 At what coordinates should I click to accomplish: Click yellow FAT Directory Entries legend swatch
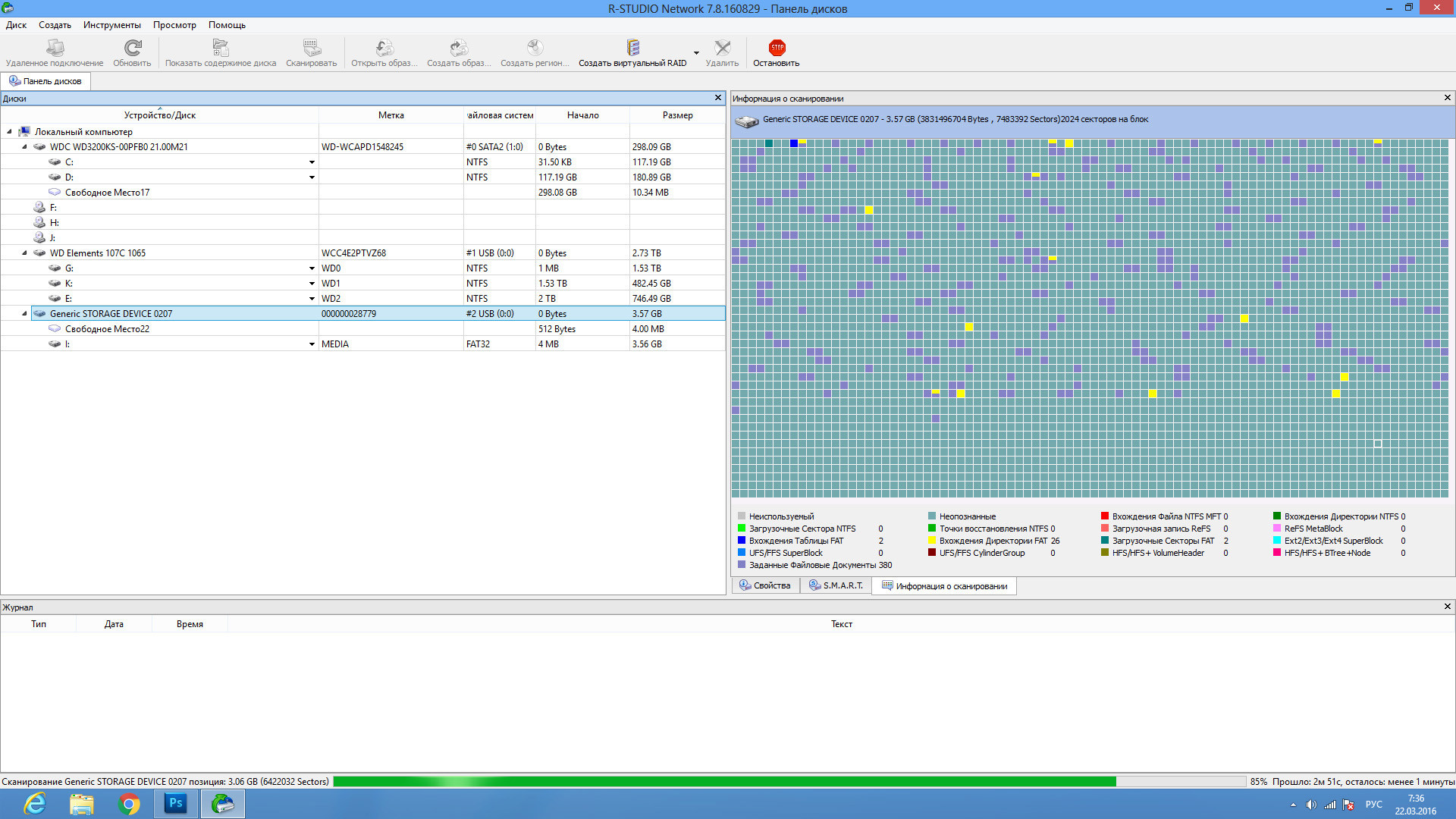[x=932, y=541]
